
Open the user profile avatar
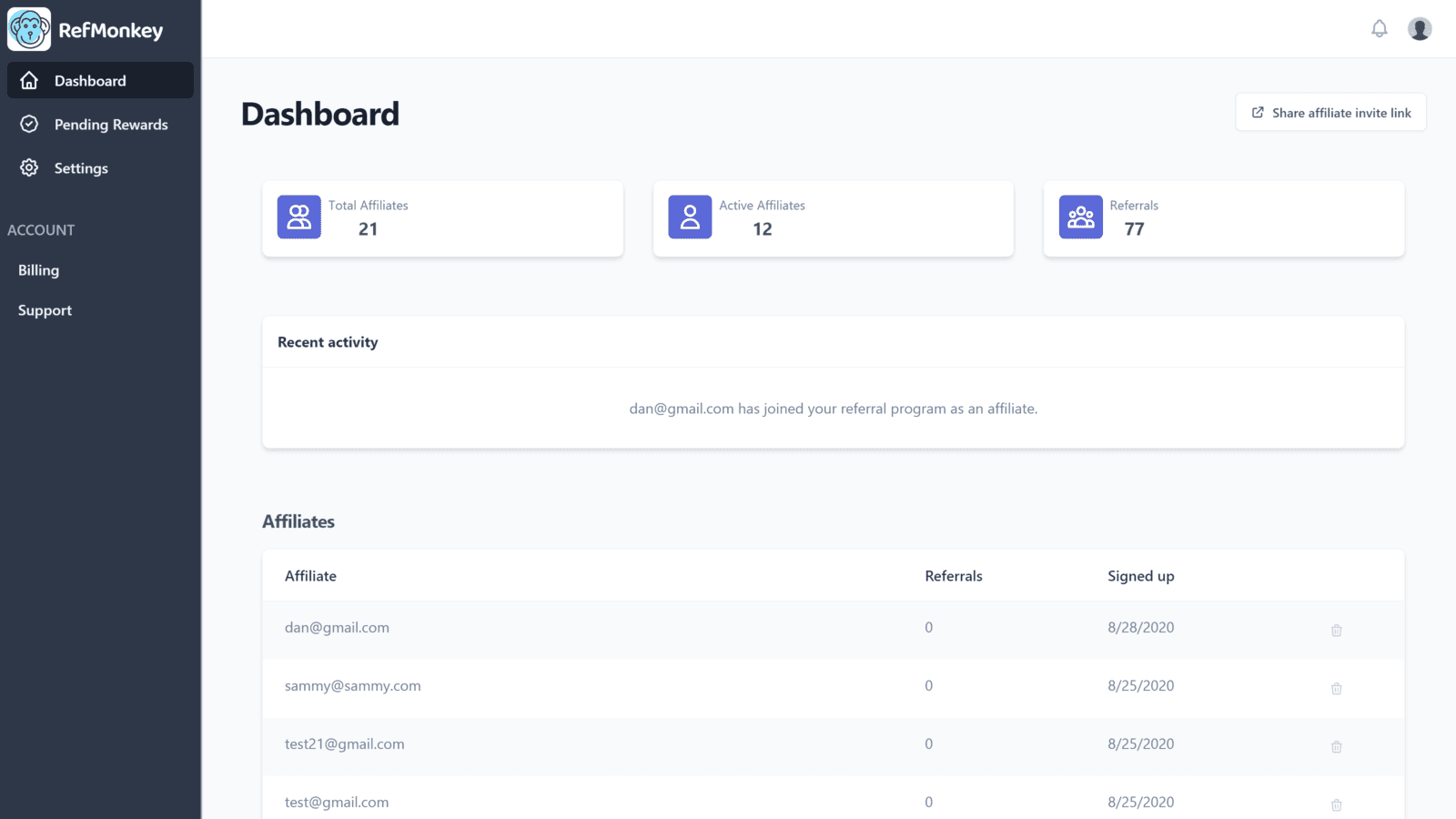coord(1420,28)
